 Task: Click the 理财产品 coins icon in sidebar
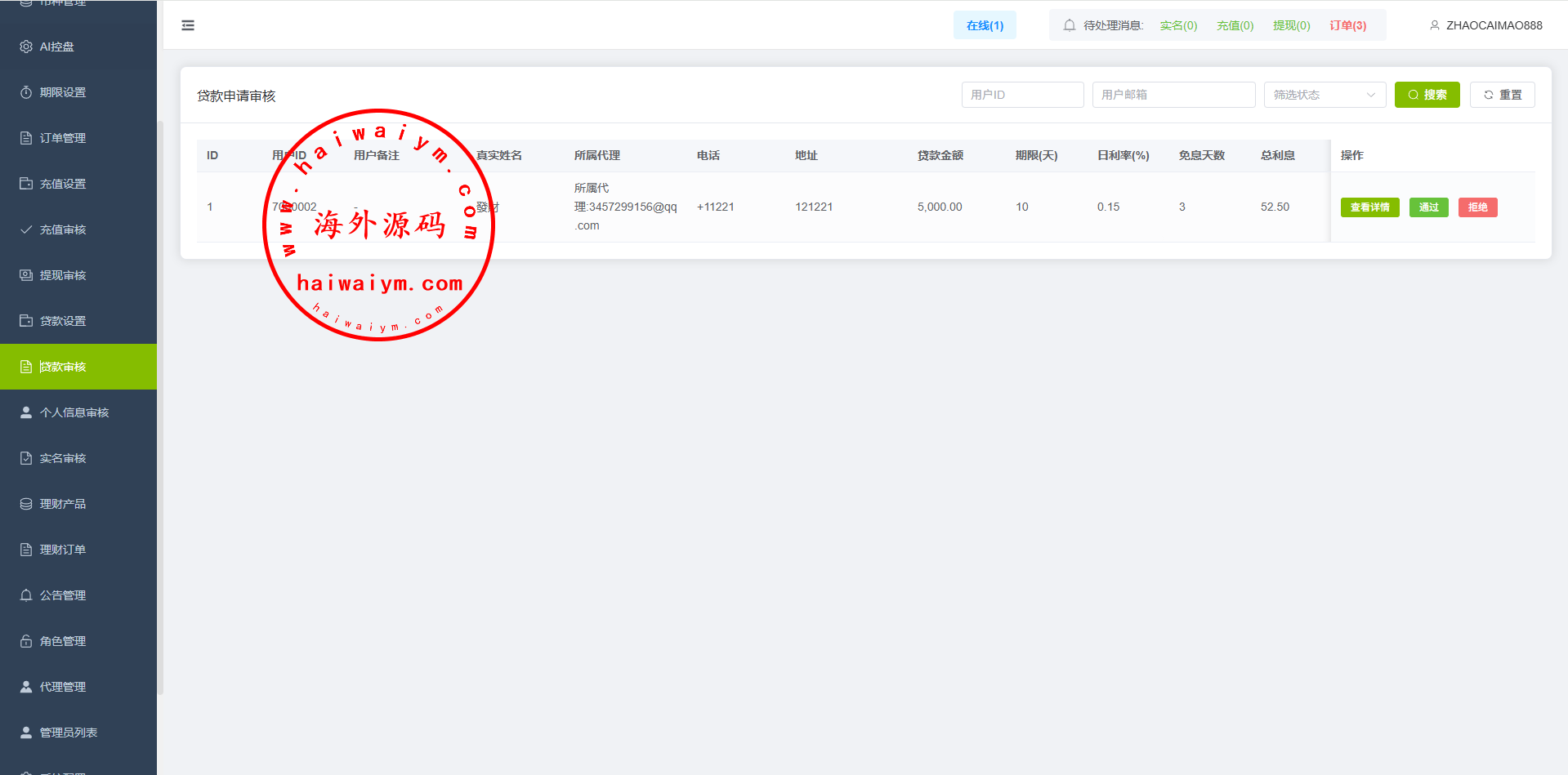(x=26, y=504)
